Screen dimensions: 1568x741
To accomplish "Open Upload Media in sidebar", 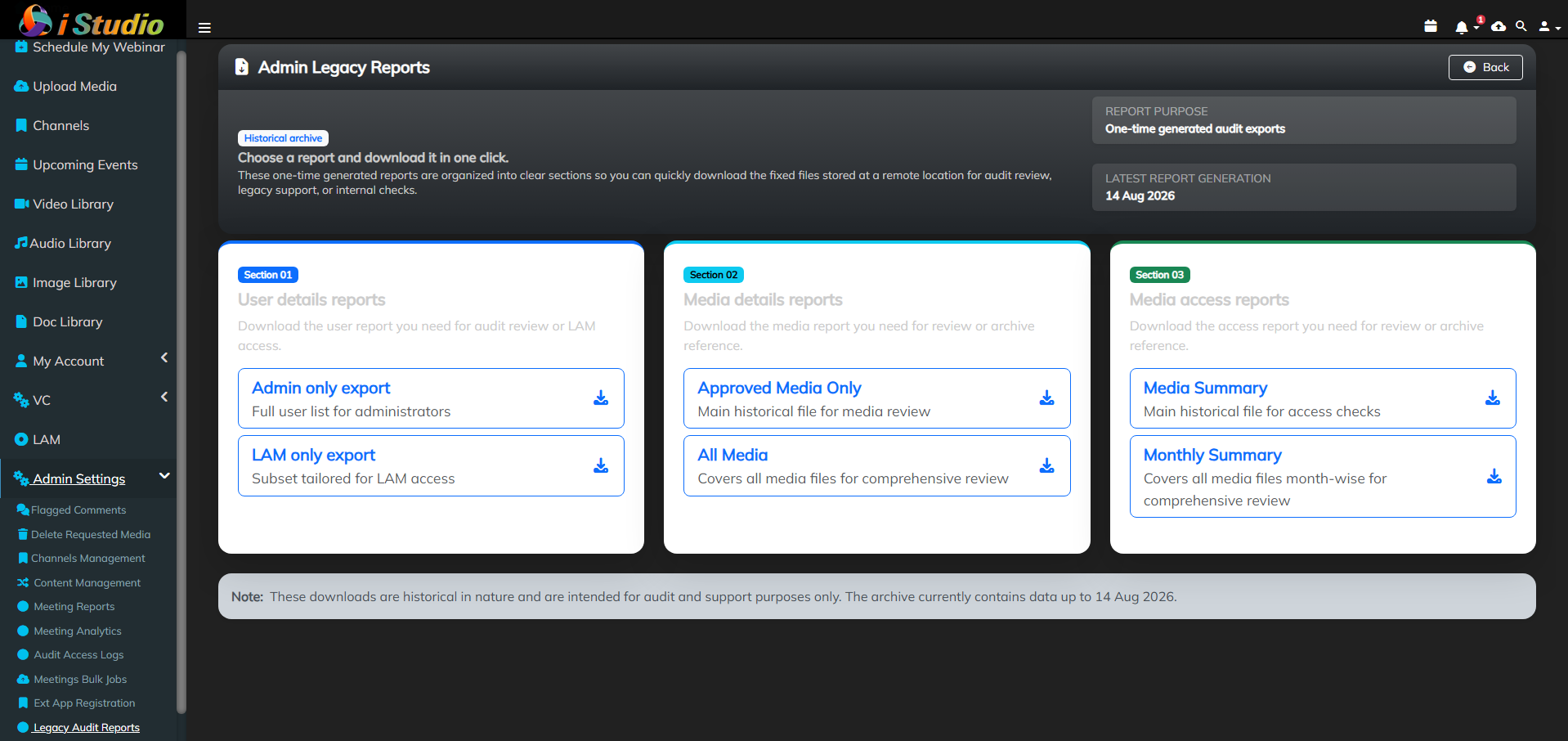I will (65, 86).
